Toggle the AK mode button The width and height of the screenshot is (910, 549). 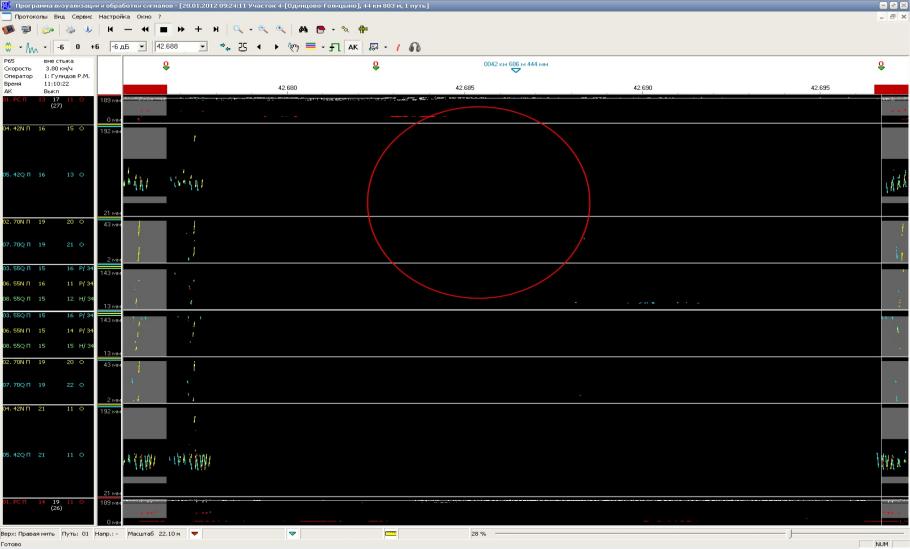(353, 47)
